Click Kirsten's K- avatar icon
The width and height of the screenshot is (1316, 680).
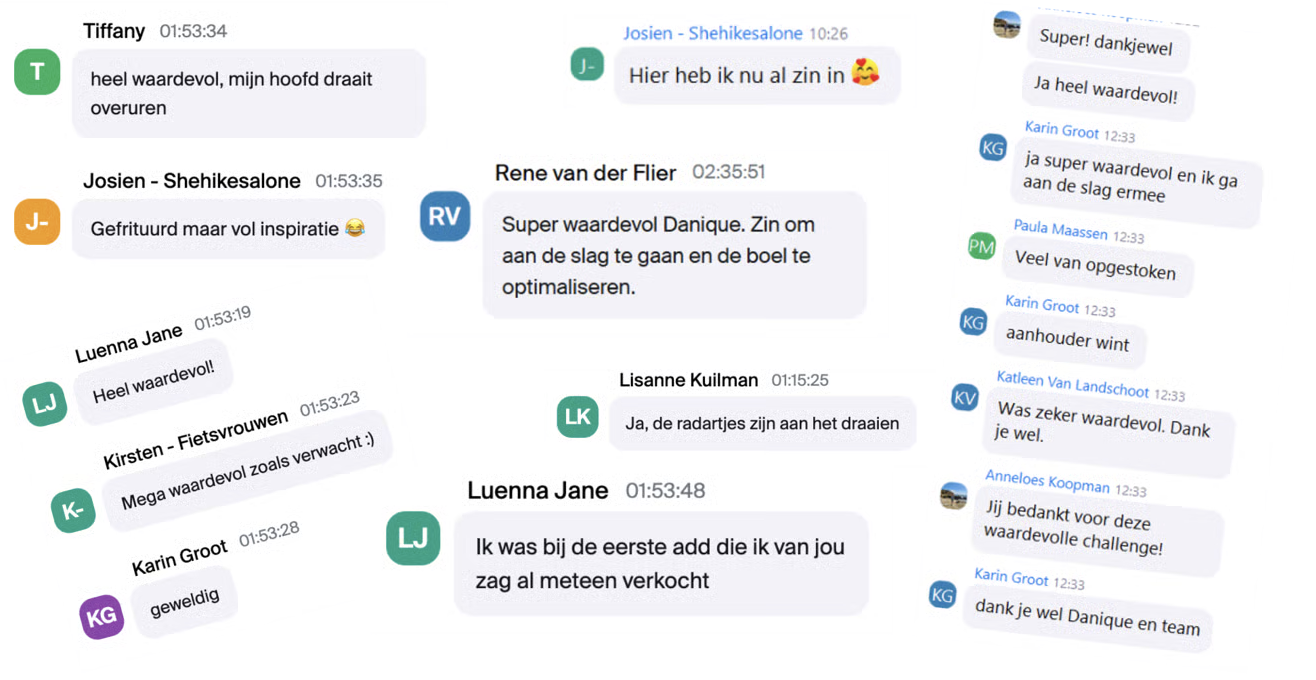click(73, 510)
